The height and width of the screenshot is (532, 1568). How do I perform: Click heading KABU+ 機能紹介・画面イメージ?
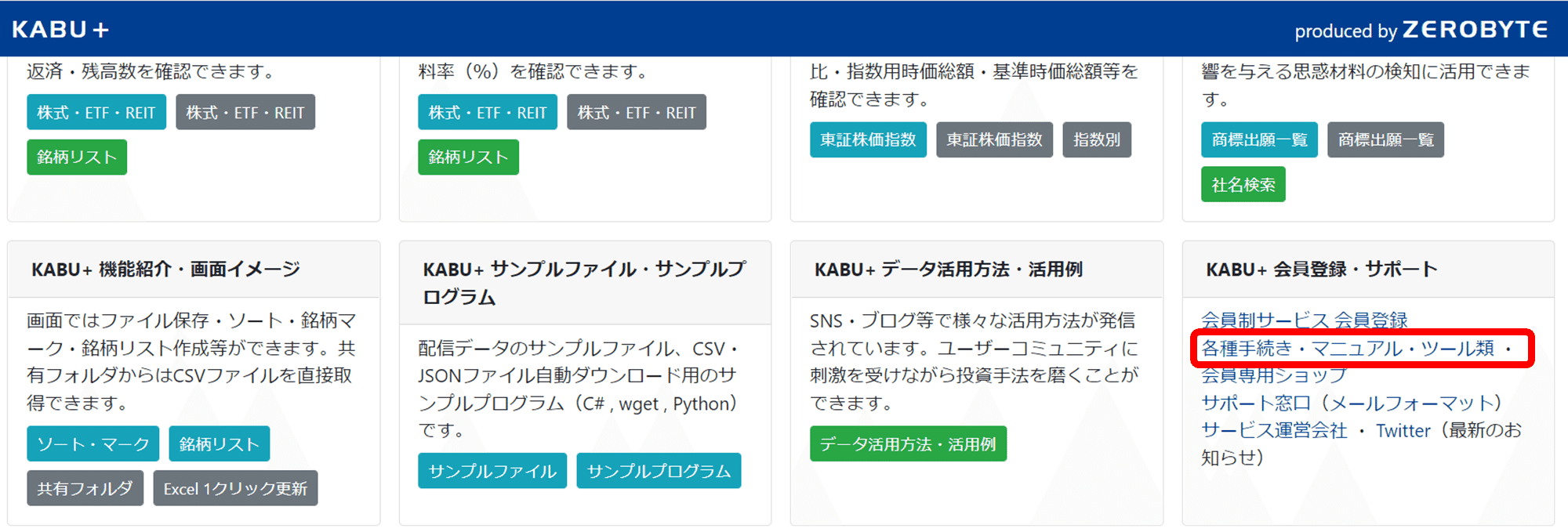tap(166, 269)
